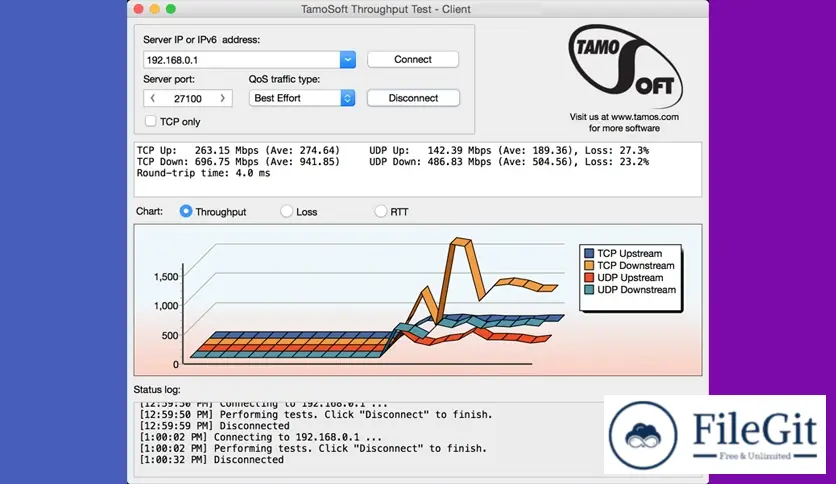Click the TamoSoft Throughput Test window title
Screen dimensions: 836x484
[386, 9]
